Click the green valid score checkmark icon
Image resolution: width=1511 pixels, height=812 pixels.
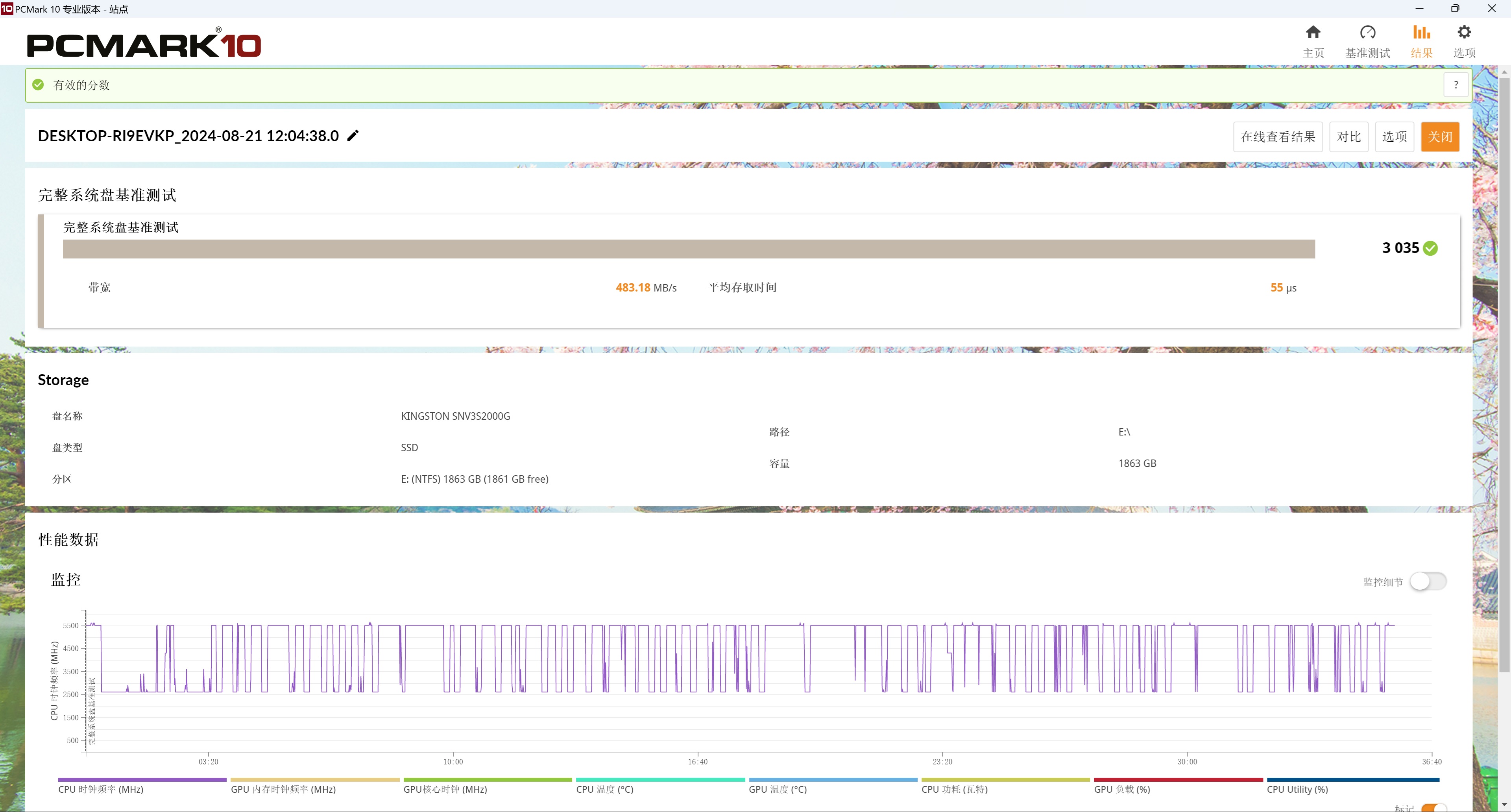click(x=38, y=85)
